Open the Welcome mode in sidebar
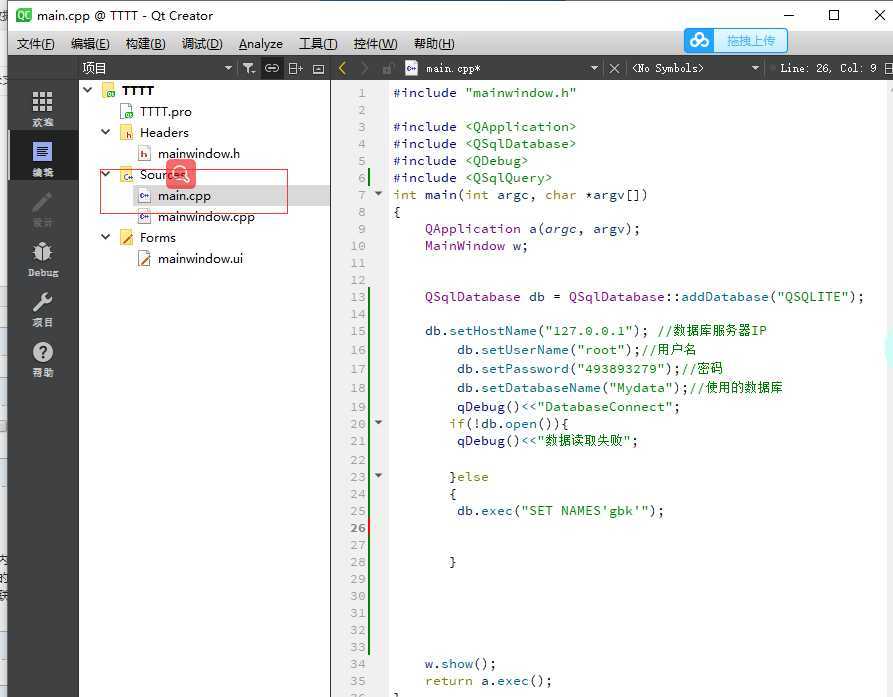The width and height of the screenshot is (893, 697). coord(43,108)
